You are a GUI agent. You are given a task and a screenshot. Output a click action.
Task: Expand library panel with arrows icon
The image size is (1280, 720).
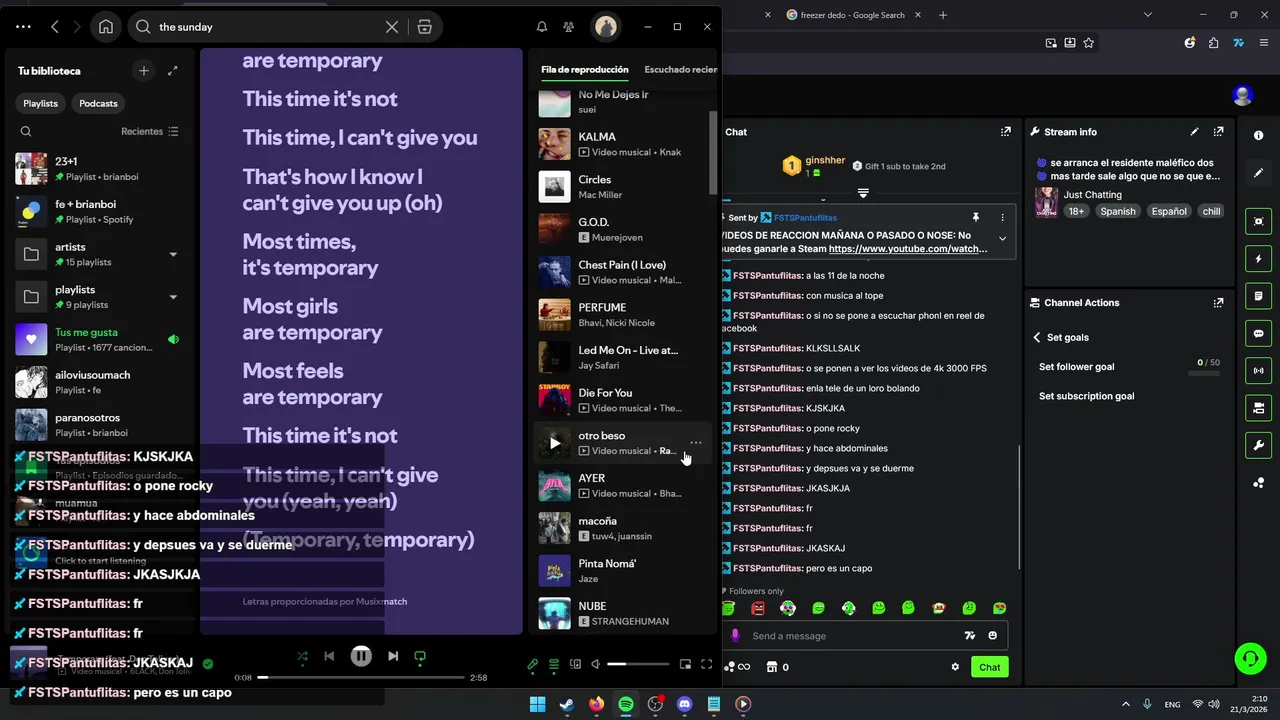coord(173,71)
